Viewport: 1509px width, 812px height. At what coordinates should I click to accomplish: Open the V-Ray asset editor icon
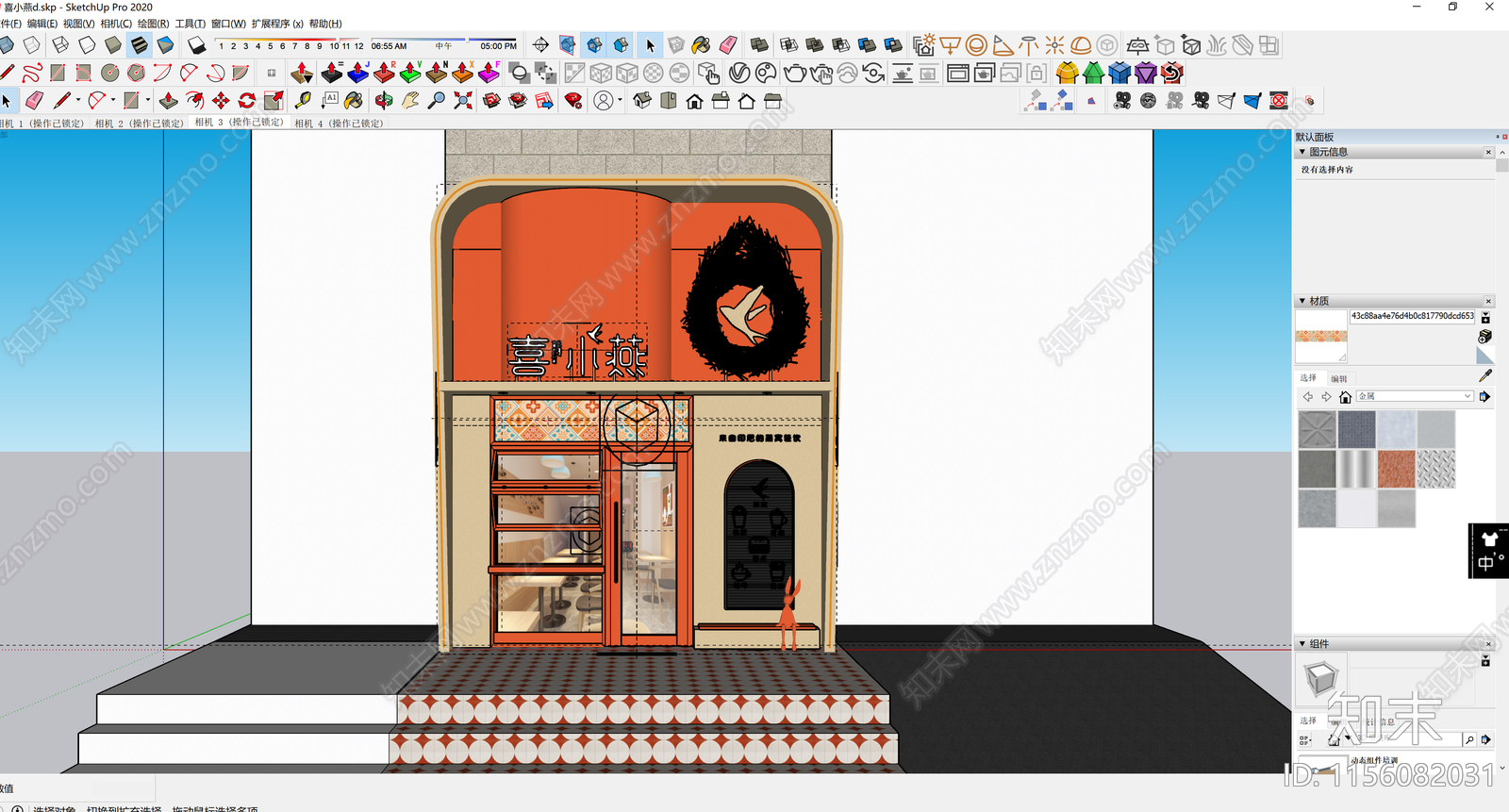[x=739, y=73]
